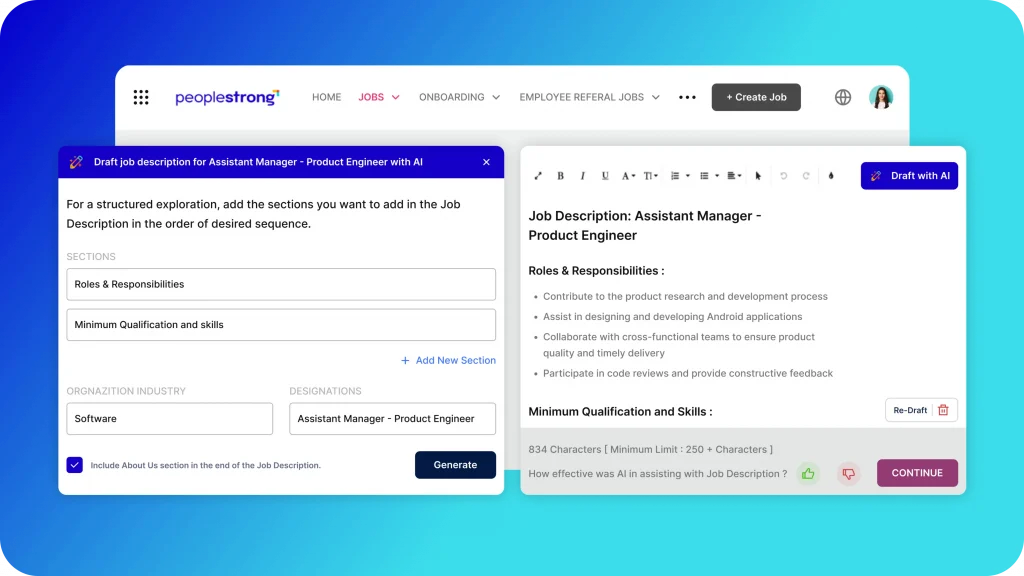Toggle italic formatting in the editor
Viewport: 1024px width, 576px height.
pos(582,176)
